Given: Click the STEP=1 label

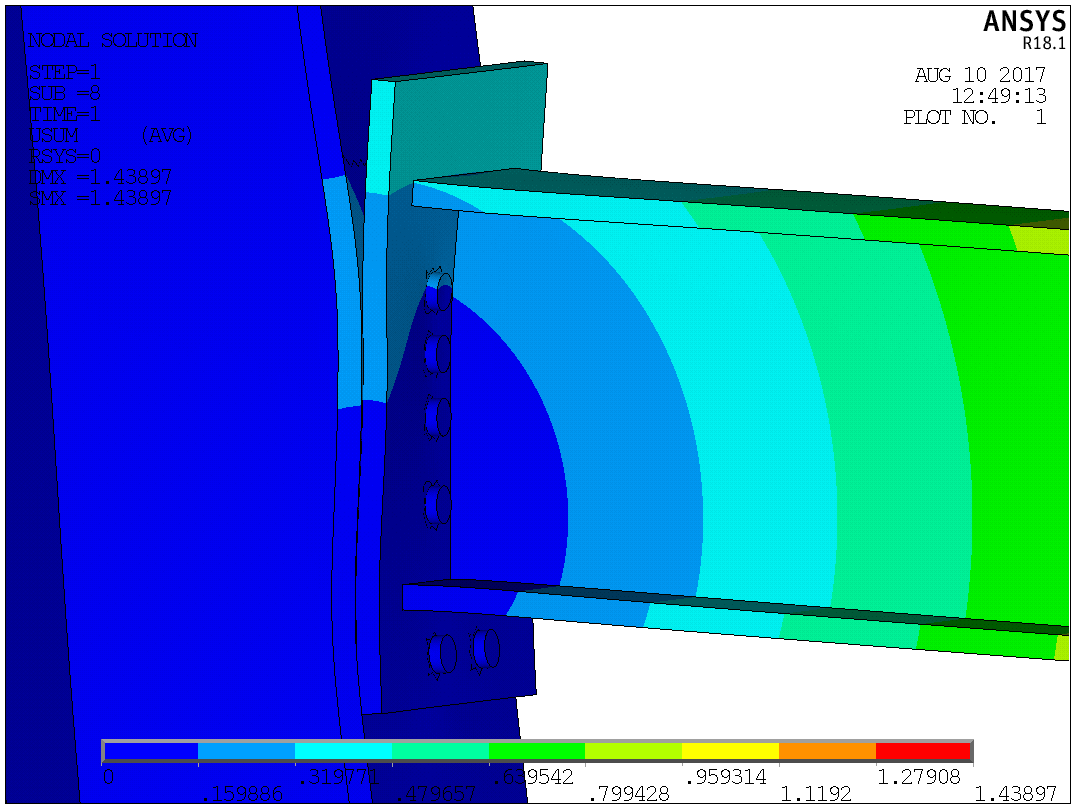Looking at the screenshot, I should (64, 72).
